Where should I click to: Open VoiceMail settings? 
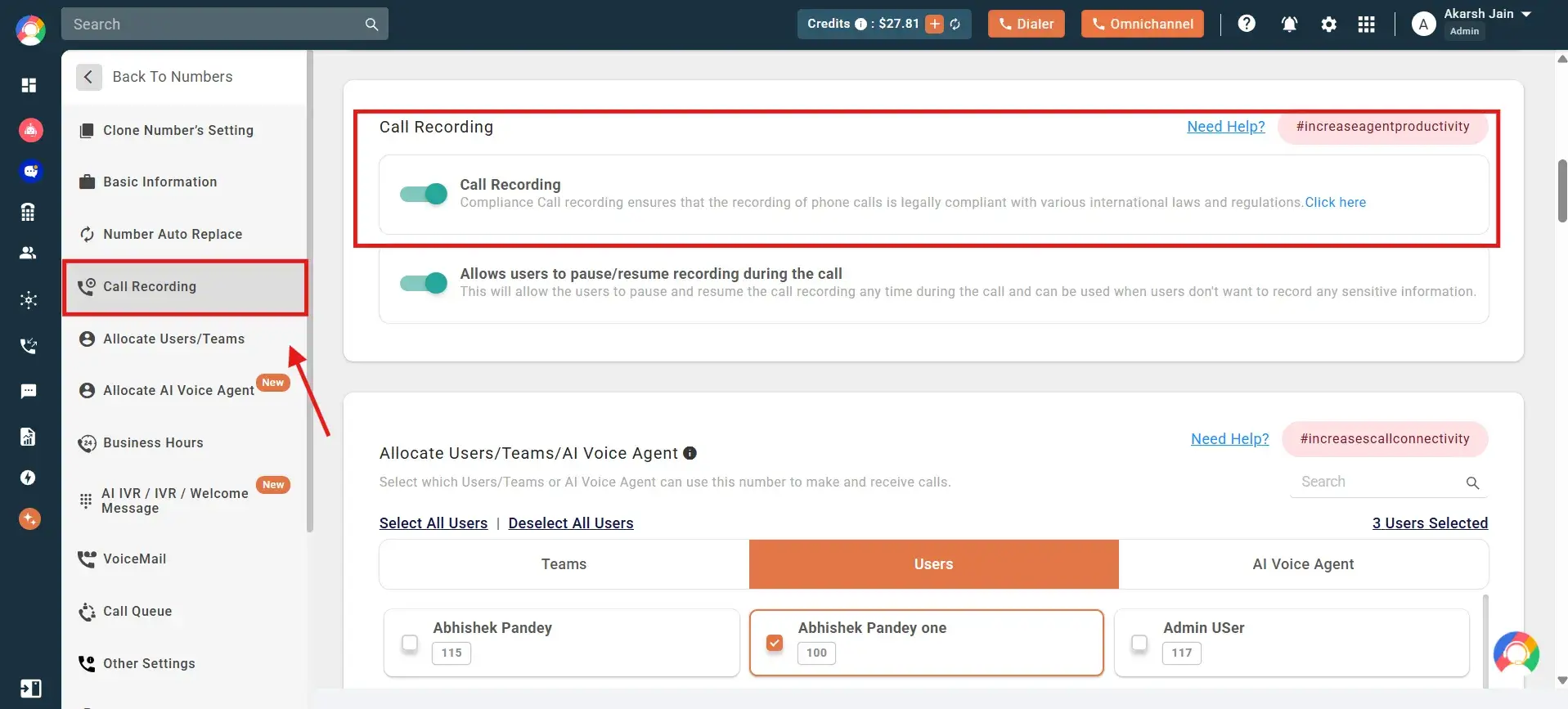coord(185,559)
